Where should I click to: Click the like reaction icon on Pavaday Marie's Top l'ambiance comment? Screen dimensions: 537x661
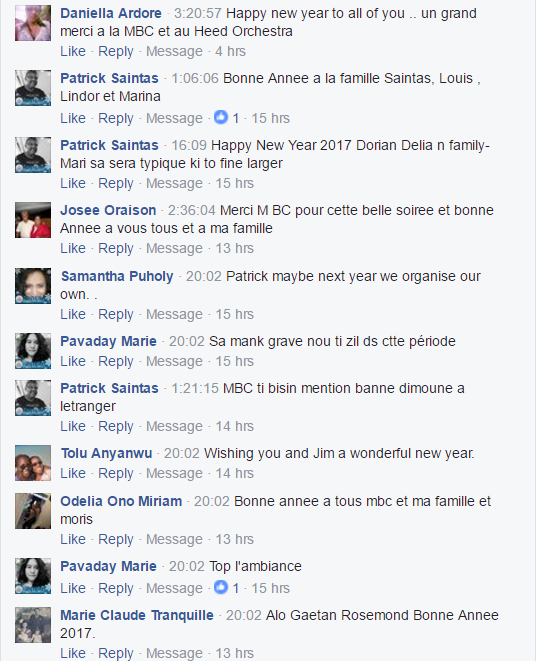pyautogui.click(x=221, y=587)
